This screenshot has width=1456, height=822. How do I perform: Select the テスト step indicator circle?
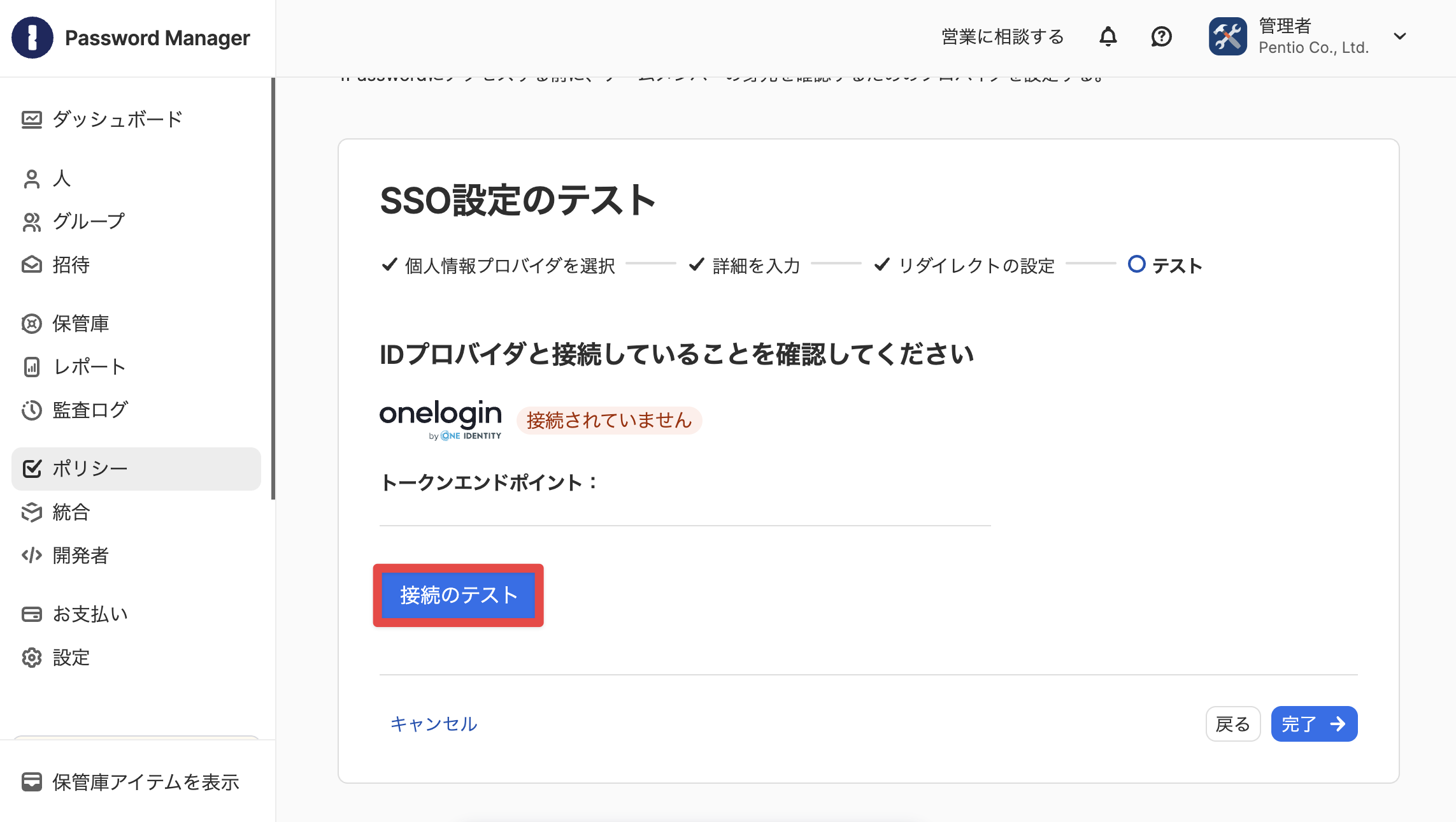tap(1136, 264)
